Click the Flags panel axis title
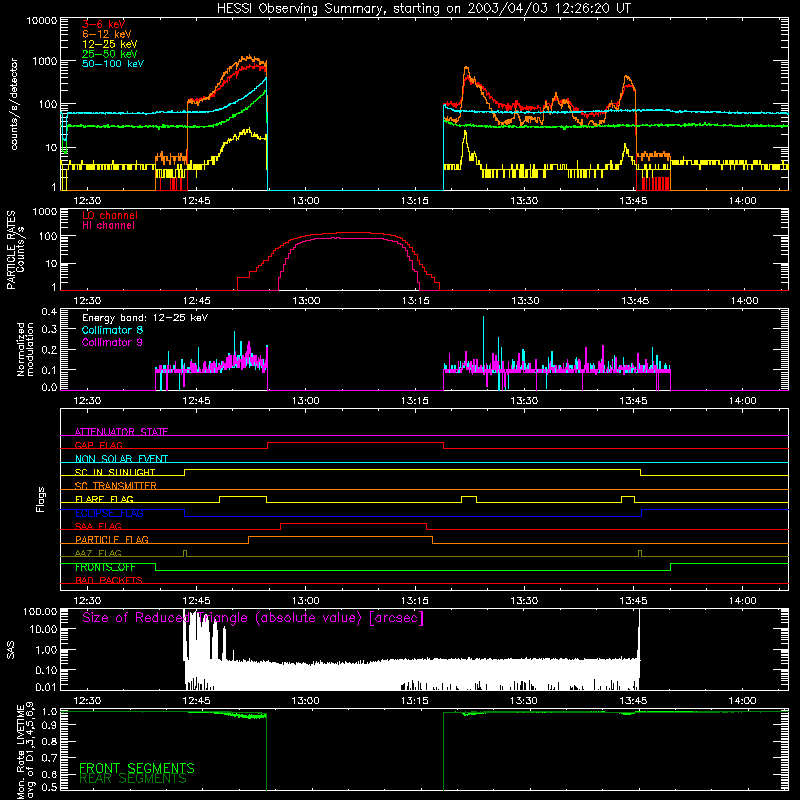 [x=41, y=499]
